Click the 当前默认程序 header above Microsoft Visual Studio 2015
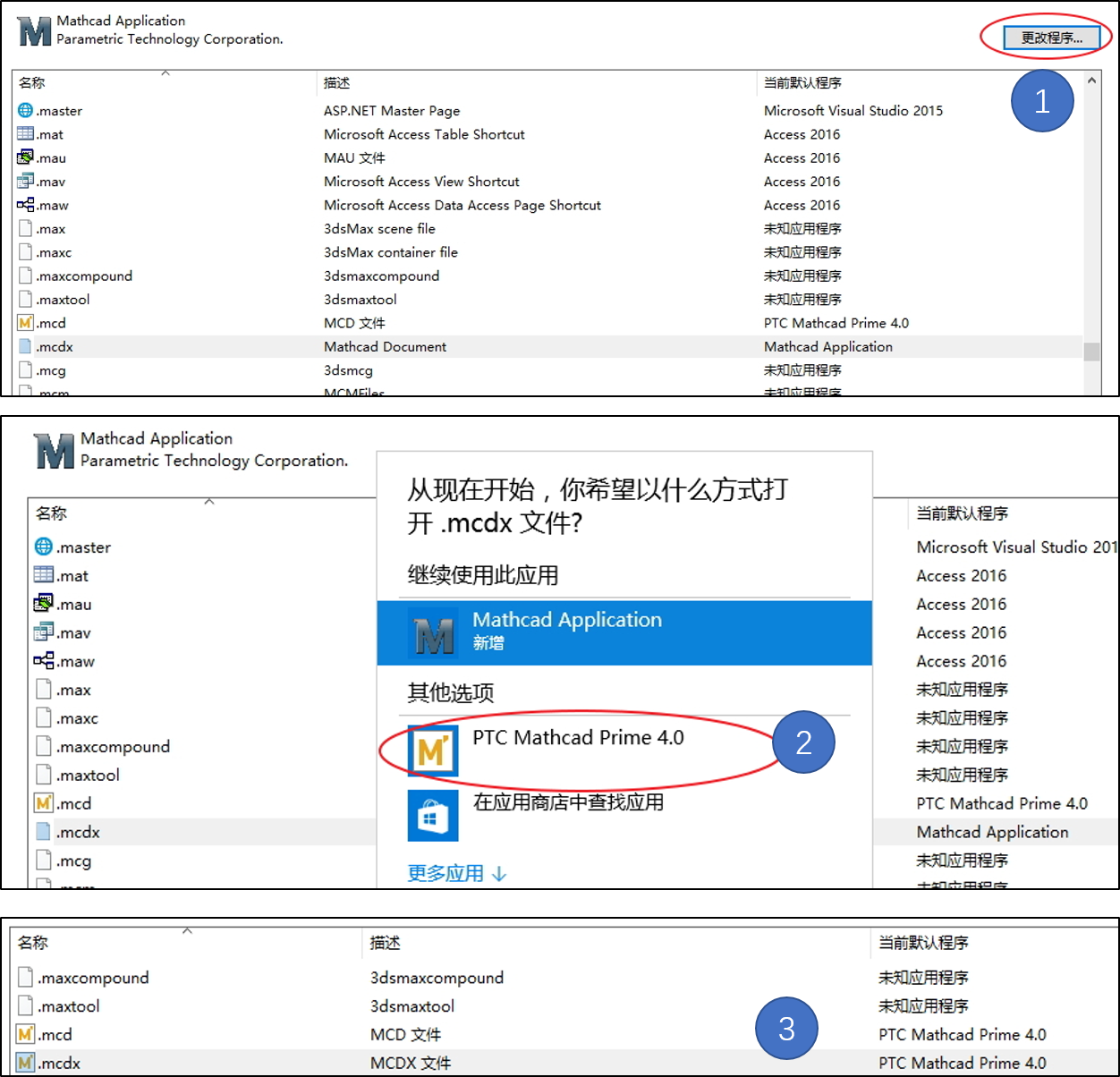 [x=802, y=83]
